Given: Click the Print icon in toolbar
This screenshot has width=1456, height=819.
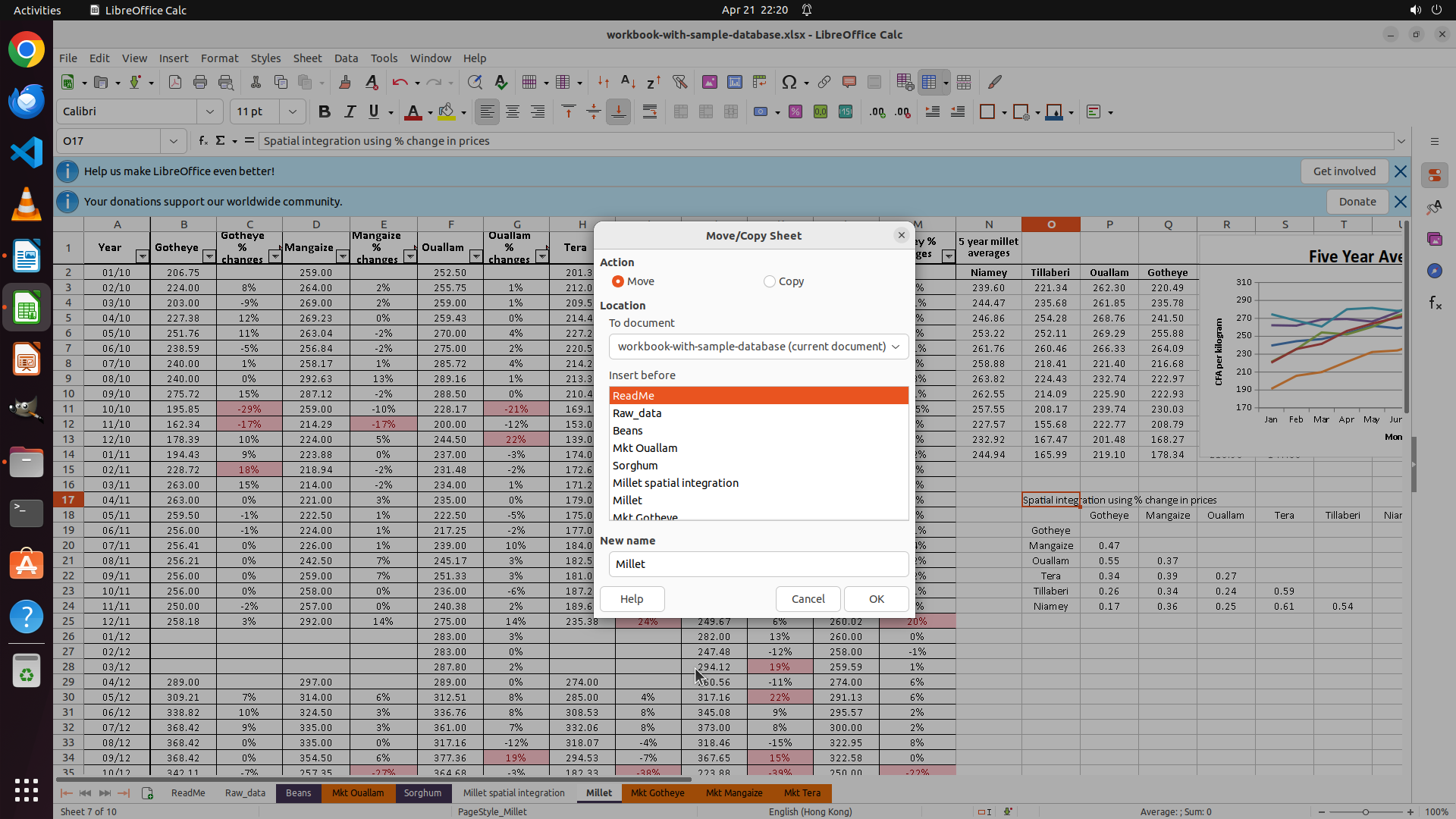Looking at the screenshot, I should (200, 82).
